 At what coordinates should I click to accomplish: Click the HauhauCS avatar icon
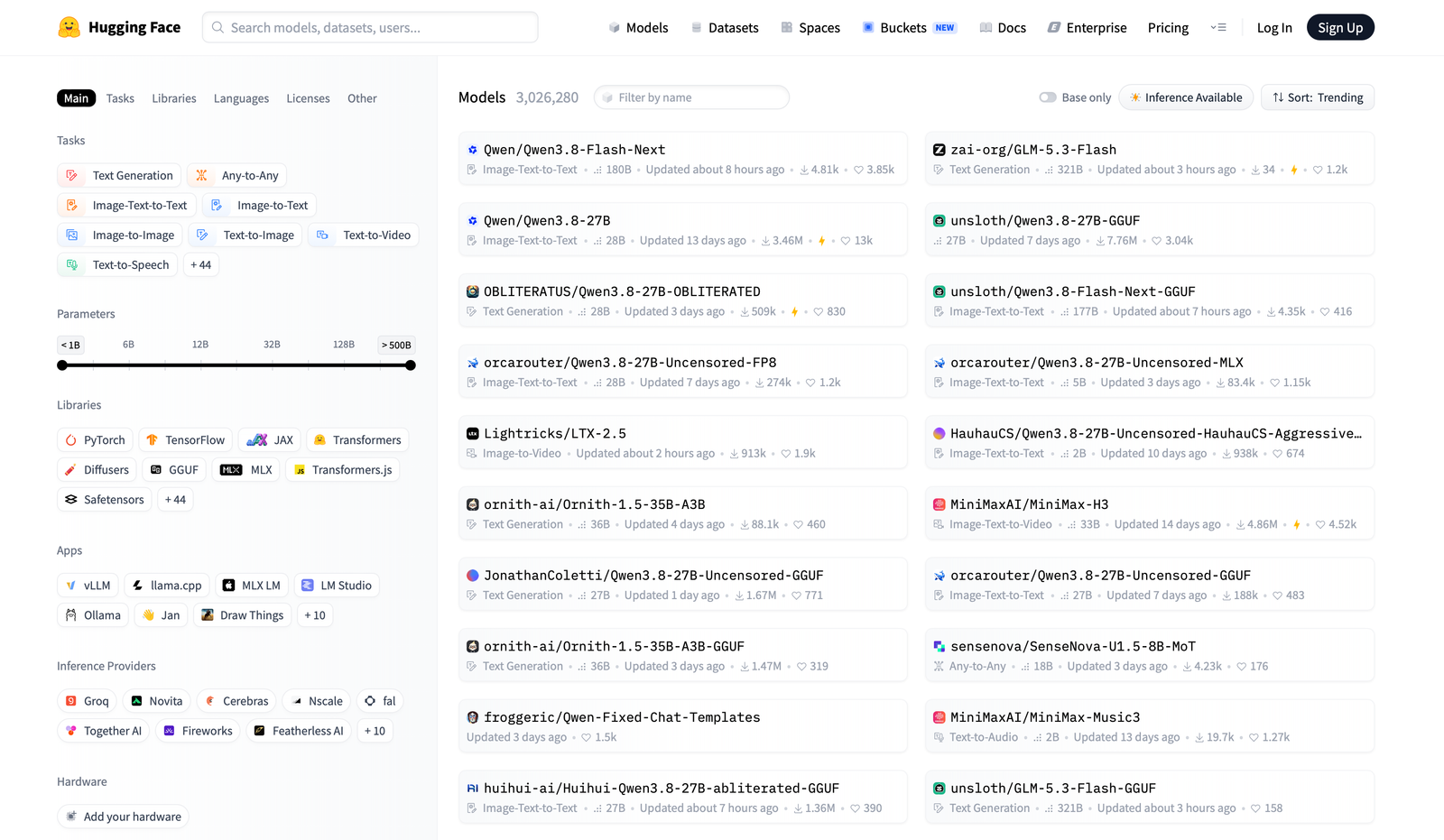coord(939,434)
